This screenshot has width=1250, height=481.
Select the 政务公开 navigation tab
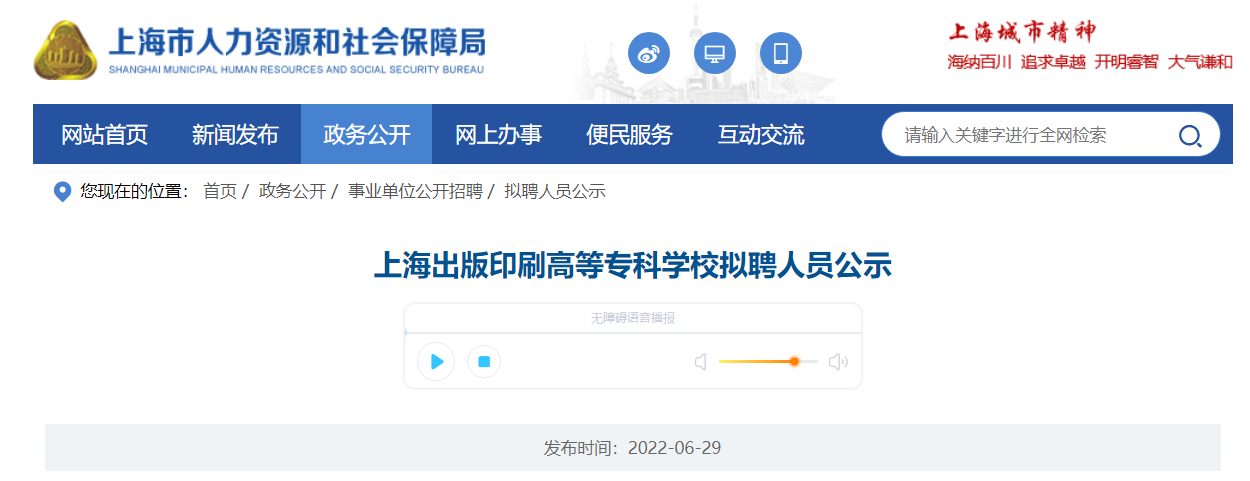point(367,135)
